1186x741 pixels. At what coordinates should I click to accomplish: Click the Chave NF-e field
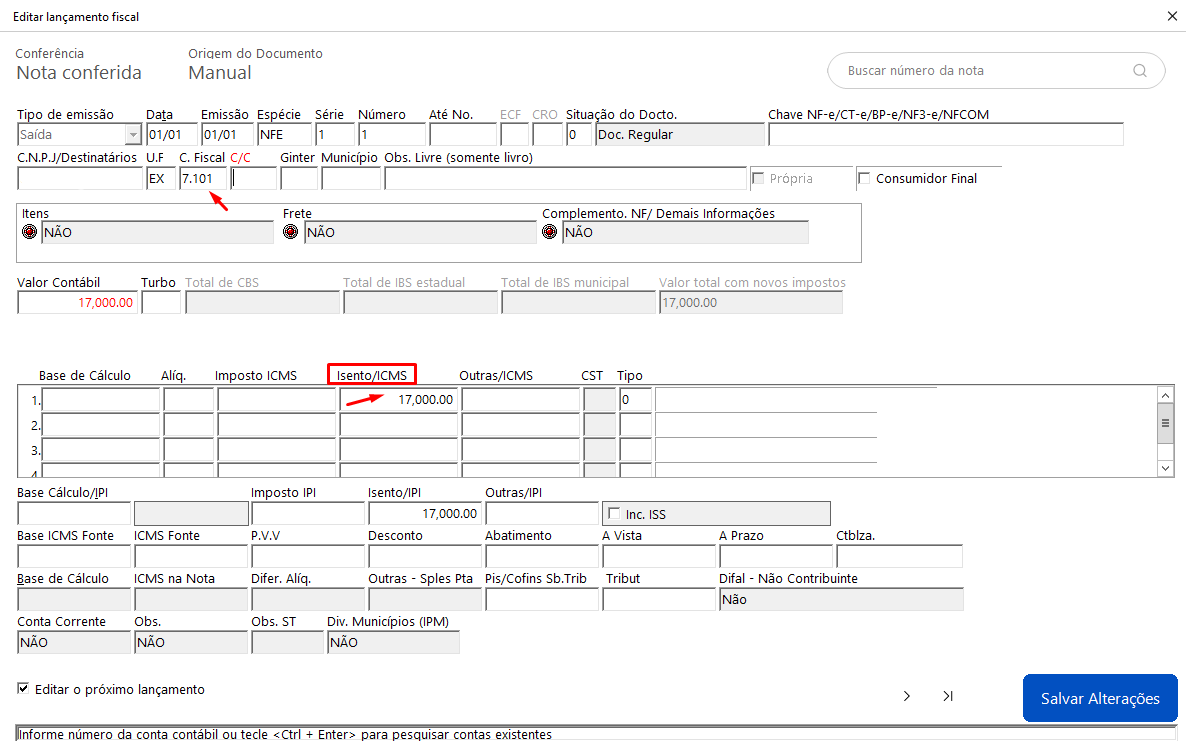[945, 135]
